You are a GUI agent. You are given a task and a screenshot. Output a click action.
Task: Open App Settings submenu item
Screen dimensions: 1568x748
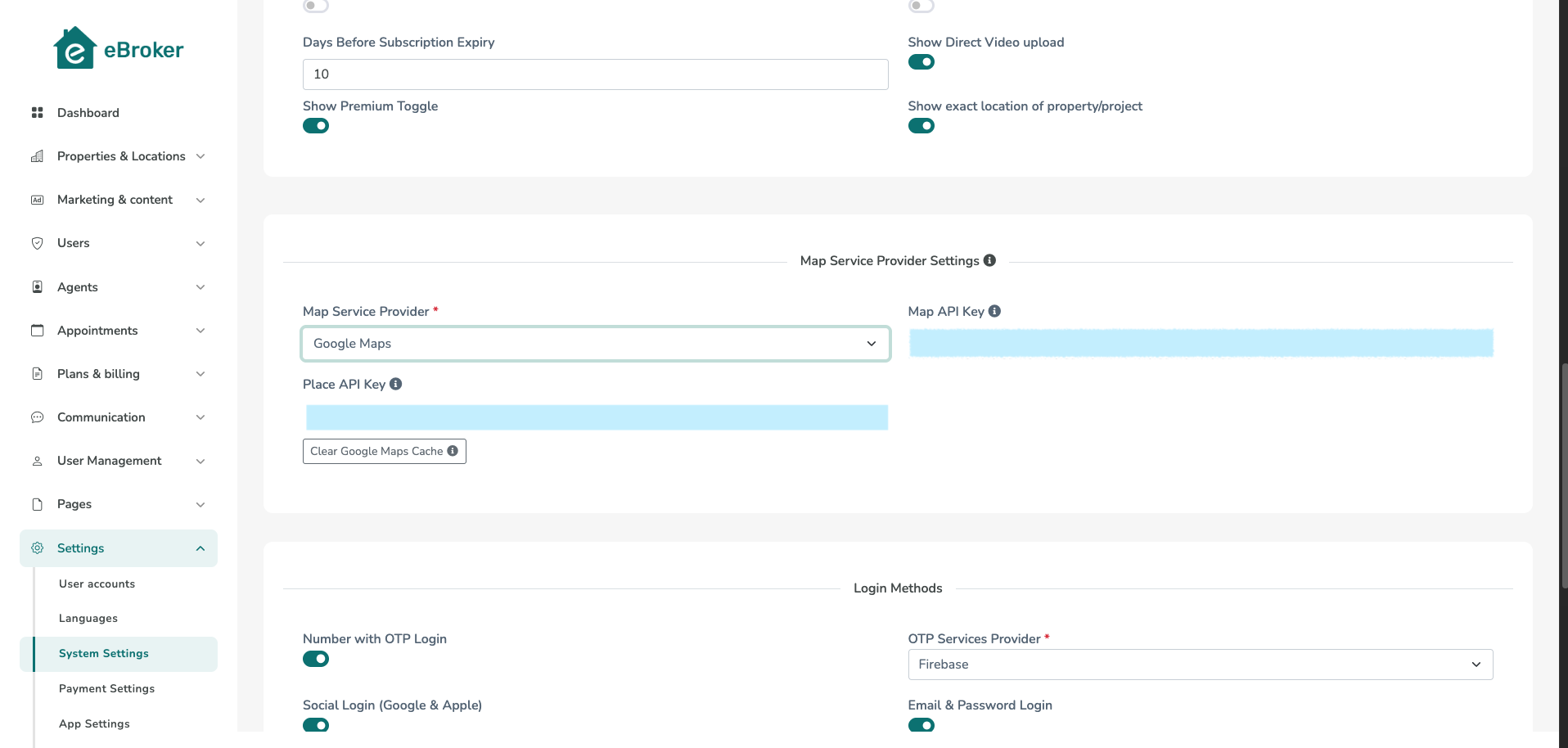[x=94, y=723]
